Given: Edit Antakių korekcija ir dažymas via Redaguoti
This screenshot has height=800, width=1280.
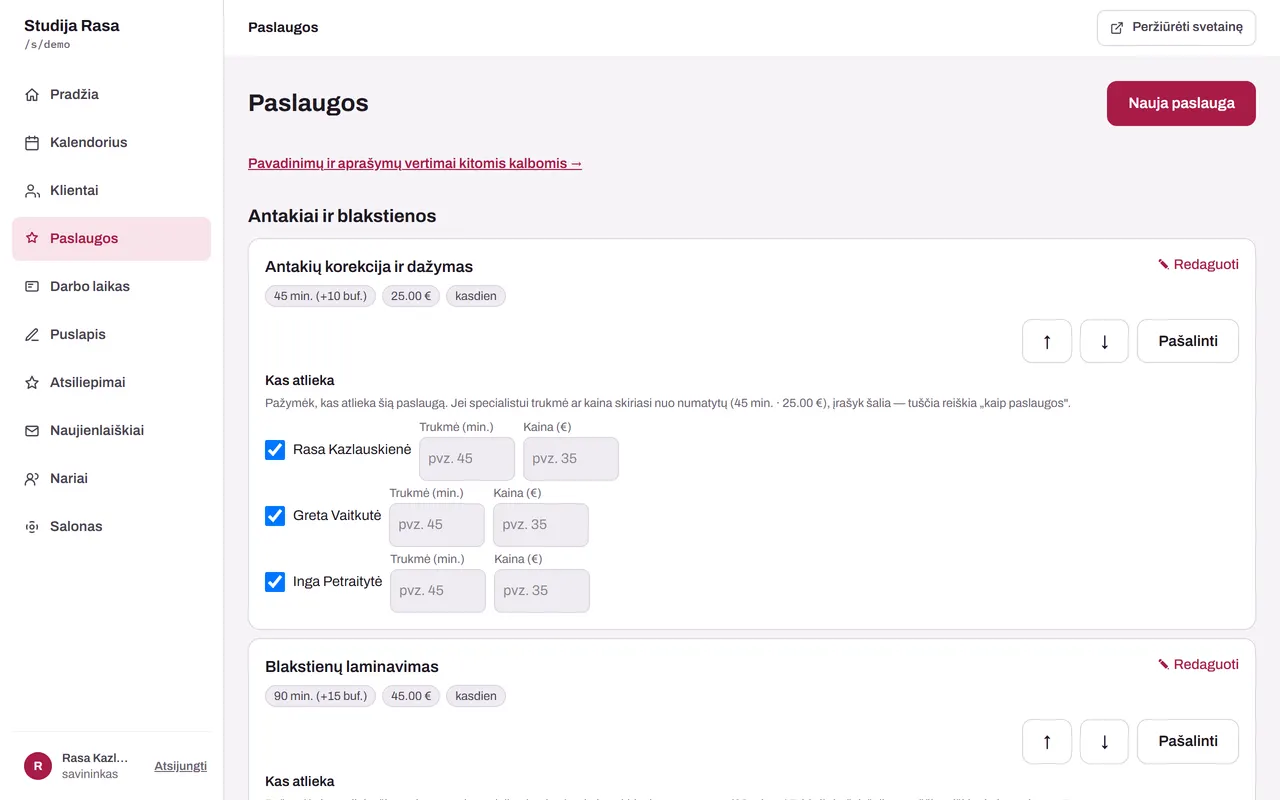Looking at the screenshot, I should click(1198, 265).
